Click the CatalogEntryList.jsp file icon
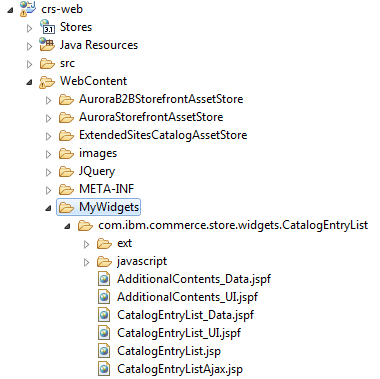 click(x=104, y=351)
